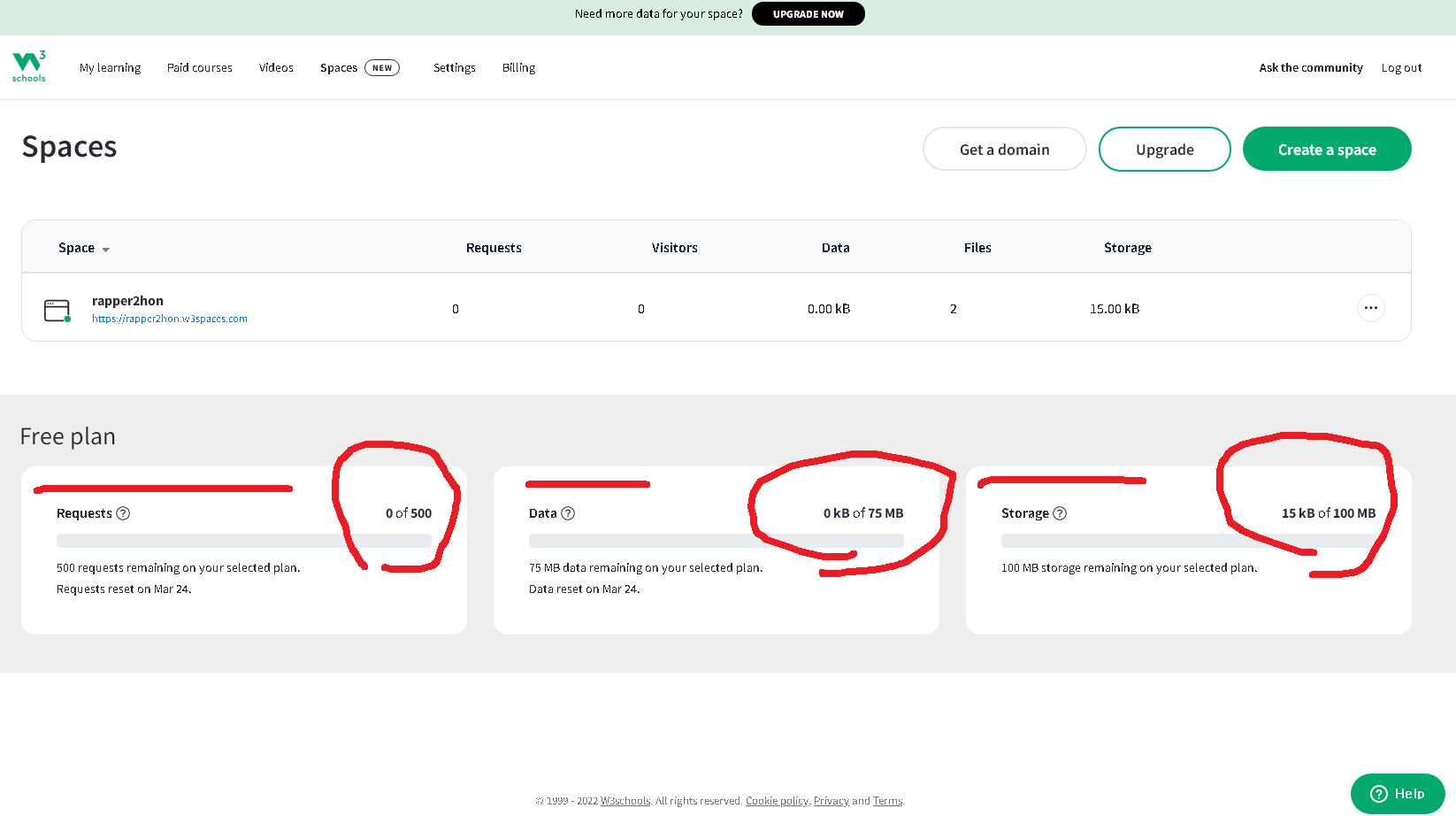Click Create a space button
Screen dimensions: 1456x816
(x=1327, y=149)
